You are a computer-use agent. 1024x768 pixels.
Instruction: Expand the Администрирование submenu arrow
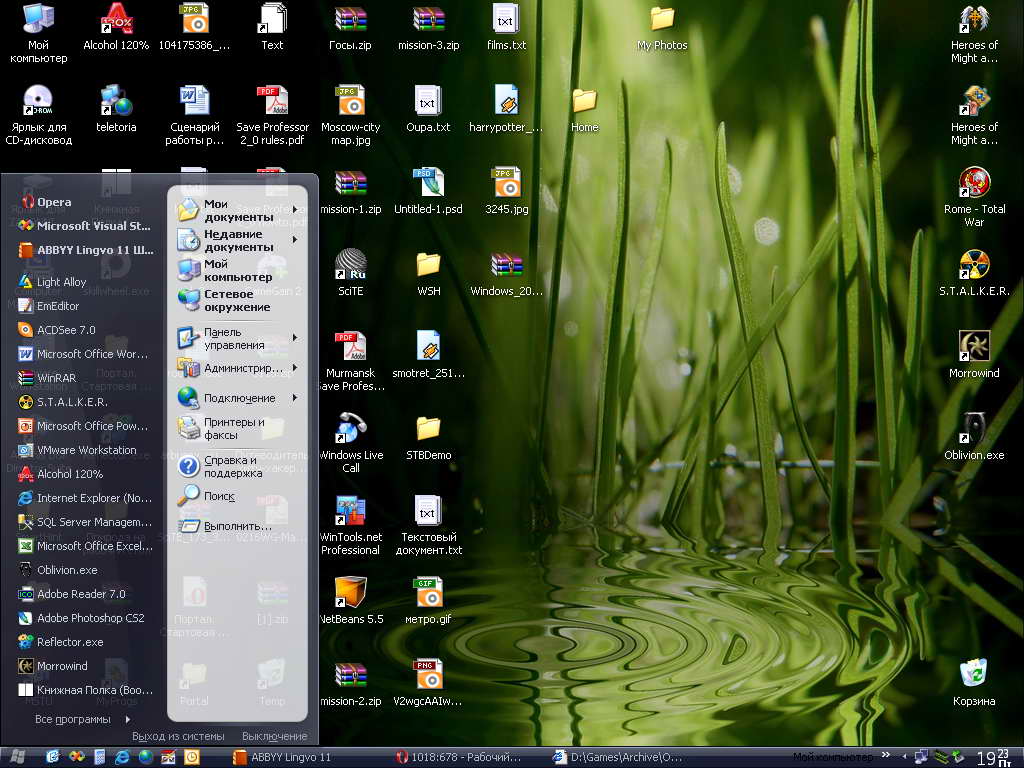click(295, 368)
